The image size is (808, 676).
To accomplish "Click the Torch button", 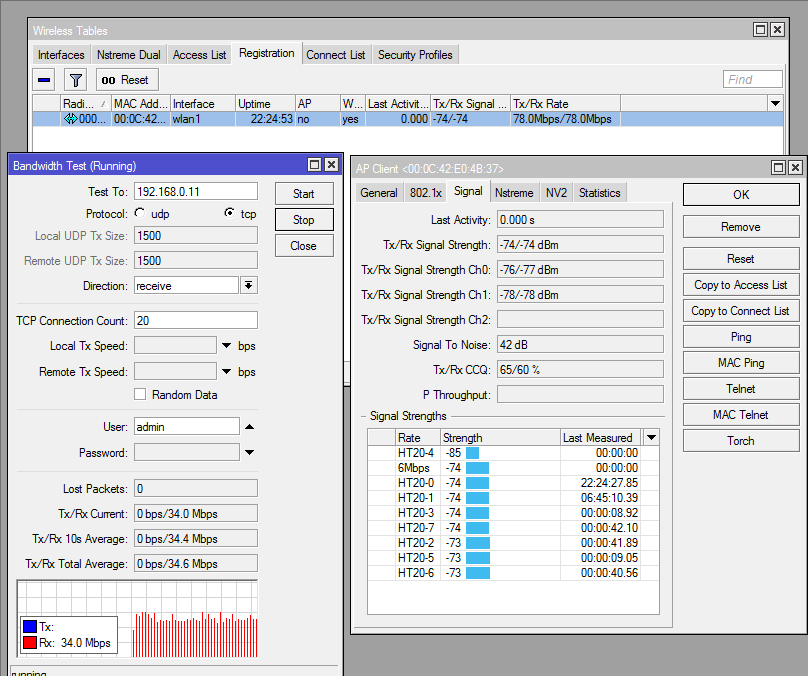I will tap(740, 441).
